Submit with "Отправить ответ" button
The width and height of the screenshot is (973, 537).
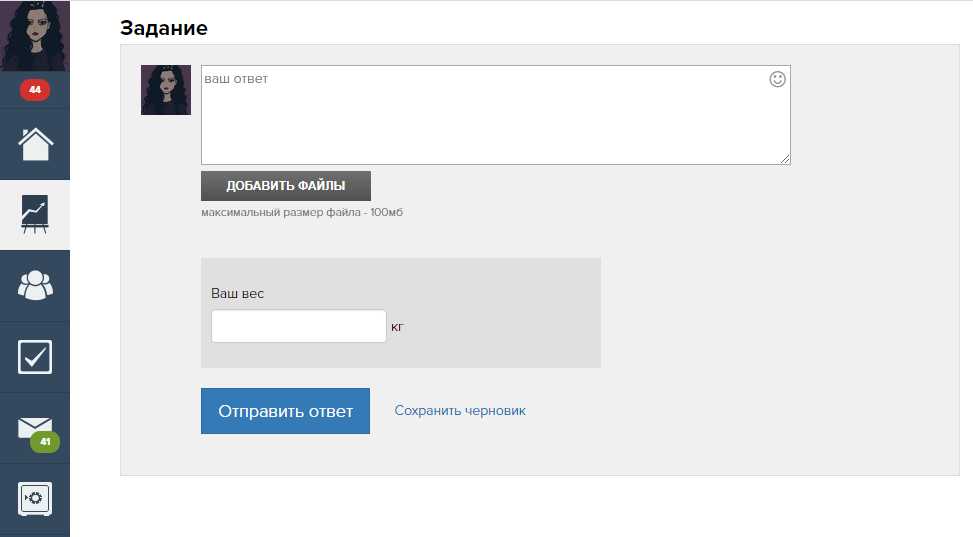285,411
